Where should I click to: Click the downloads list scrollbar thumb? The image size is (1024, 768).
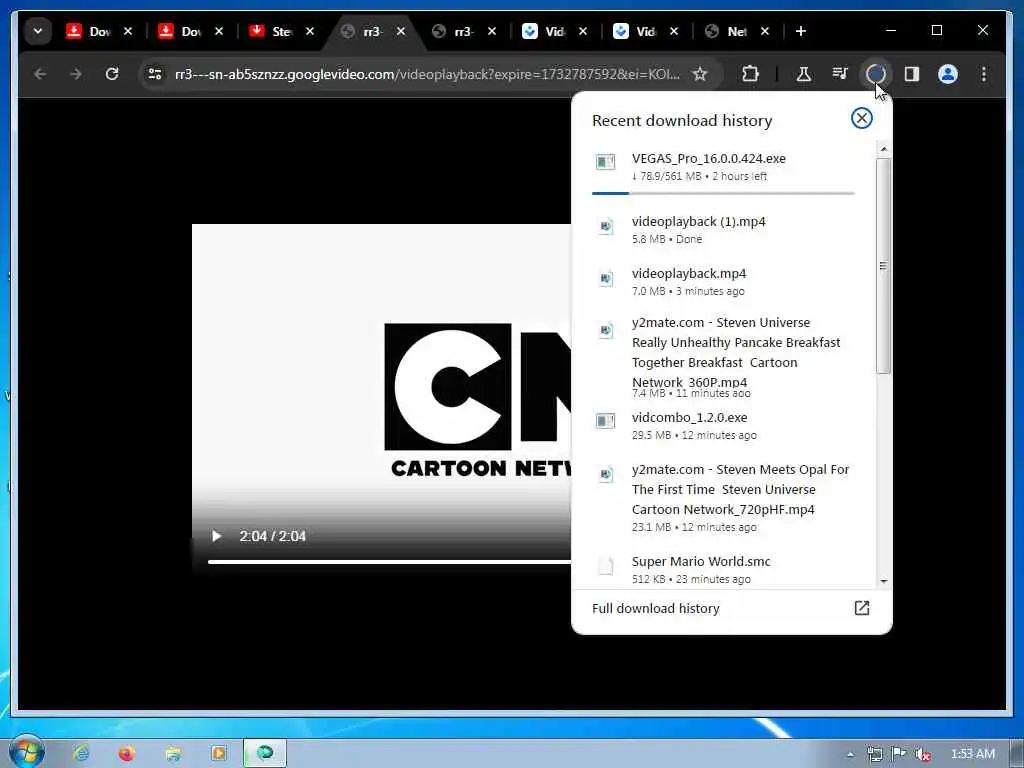pos(883,265)
